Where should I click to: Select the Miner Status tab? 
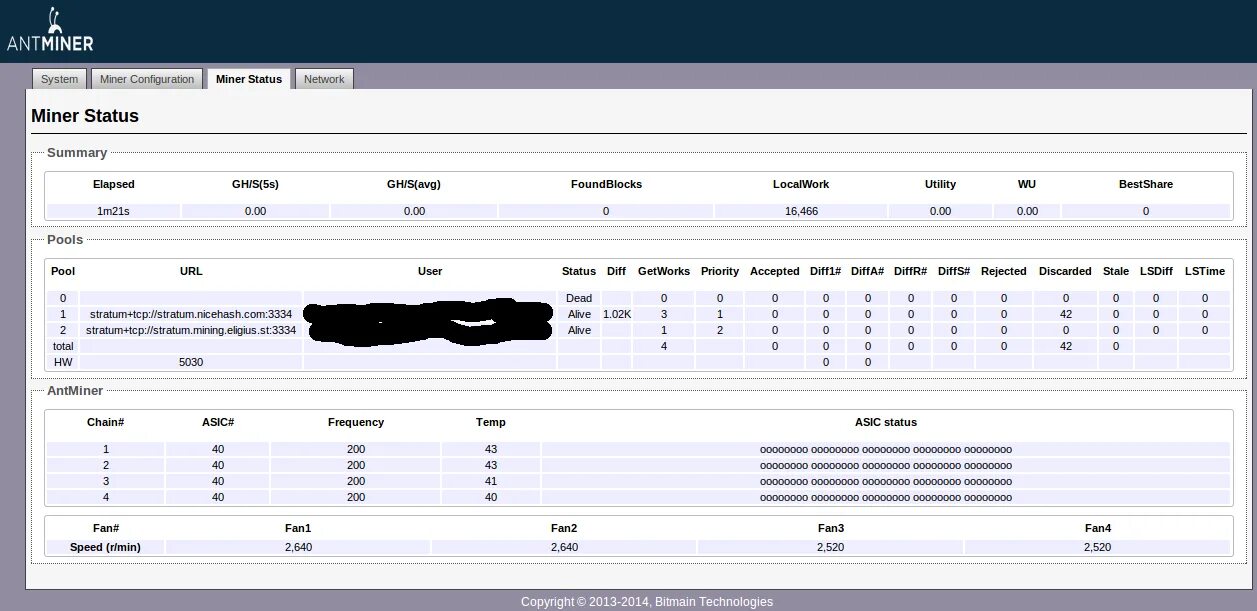tap(249, 79)
